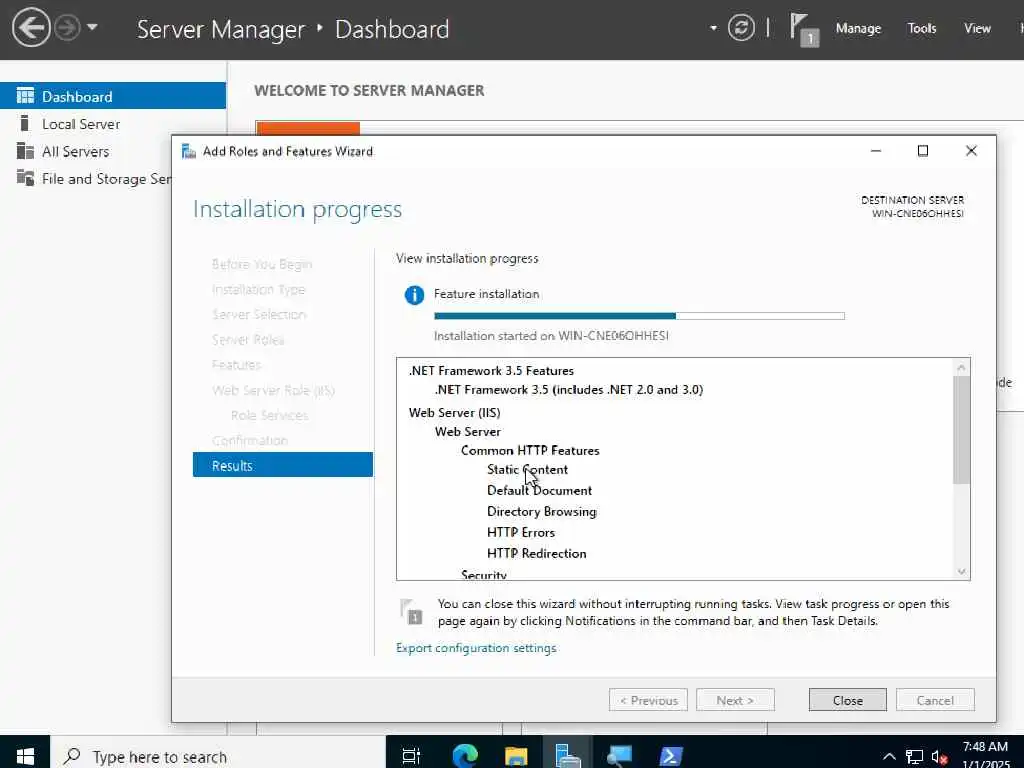Click 'HTTP Redirection' in the list

(x=536, y=552)
